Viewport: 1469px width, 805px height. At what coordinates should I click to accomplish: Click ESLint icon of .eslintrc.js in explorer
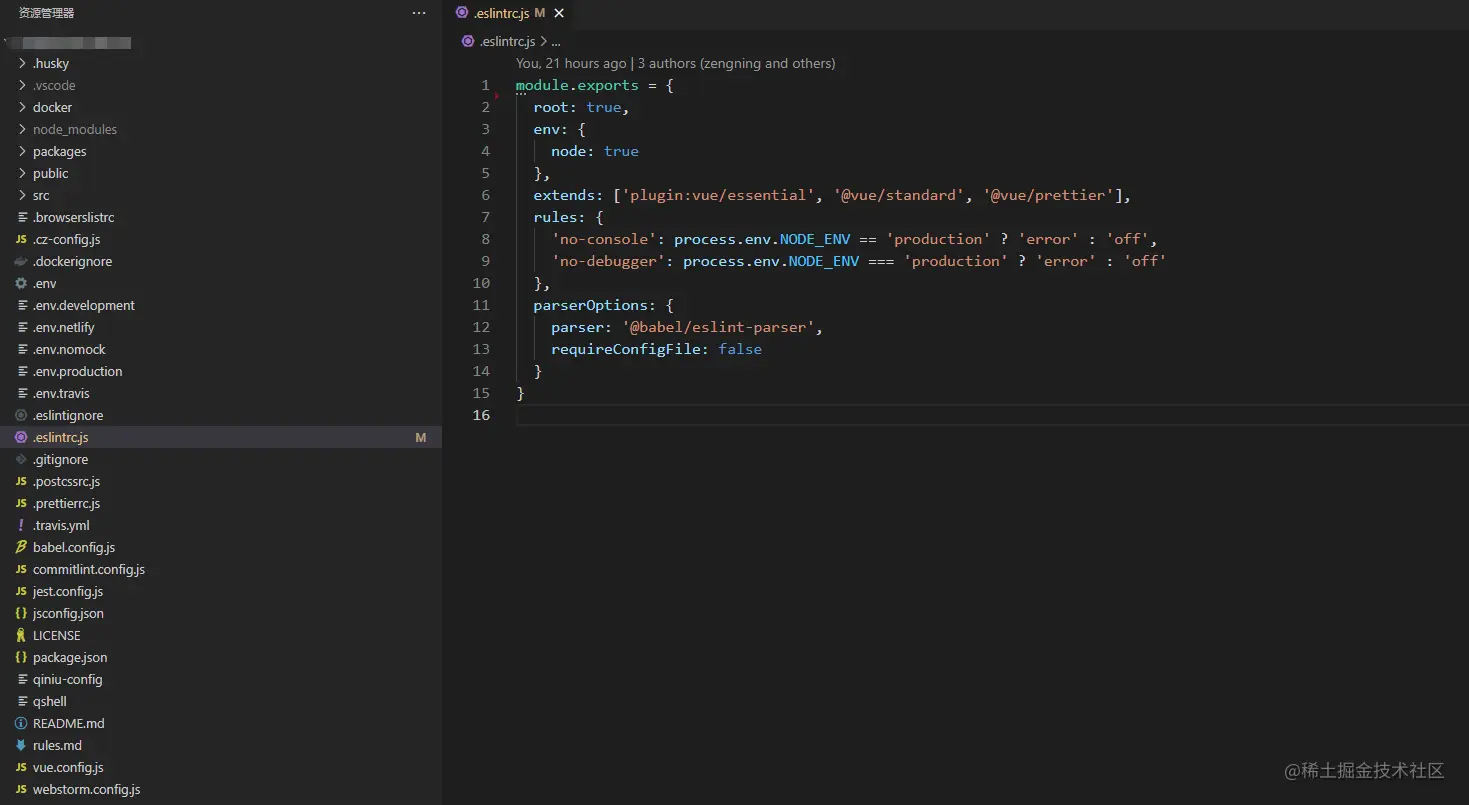[22, 437]
